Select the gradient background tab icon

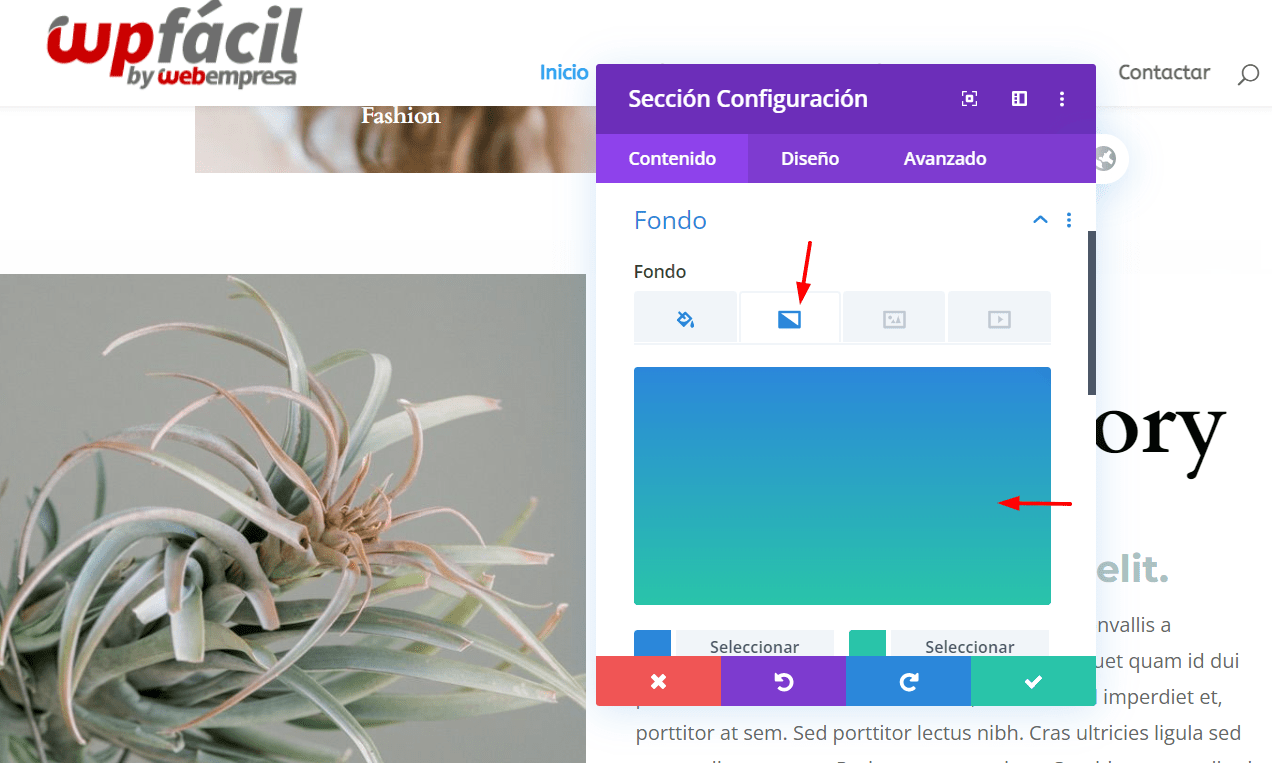790,319
